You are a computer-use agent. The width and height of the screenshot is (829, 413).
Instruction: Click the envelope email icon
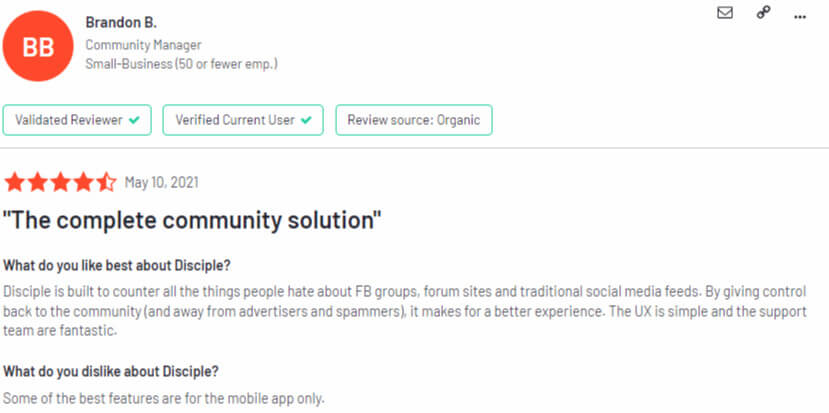pyautogui.click(x=725, y=14)
